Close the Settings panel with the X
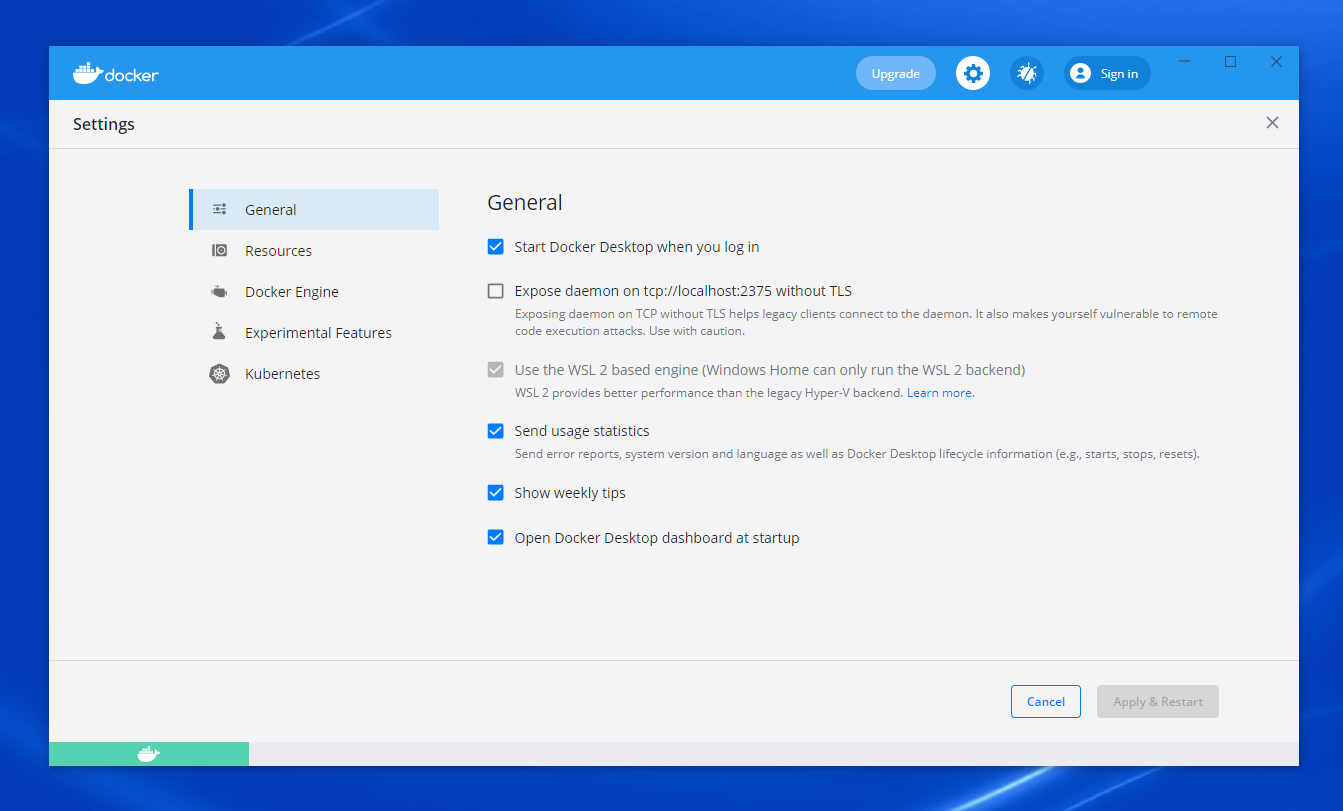This screenshot has width=1343, height=811. coord(1272,123)
